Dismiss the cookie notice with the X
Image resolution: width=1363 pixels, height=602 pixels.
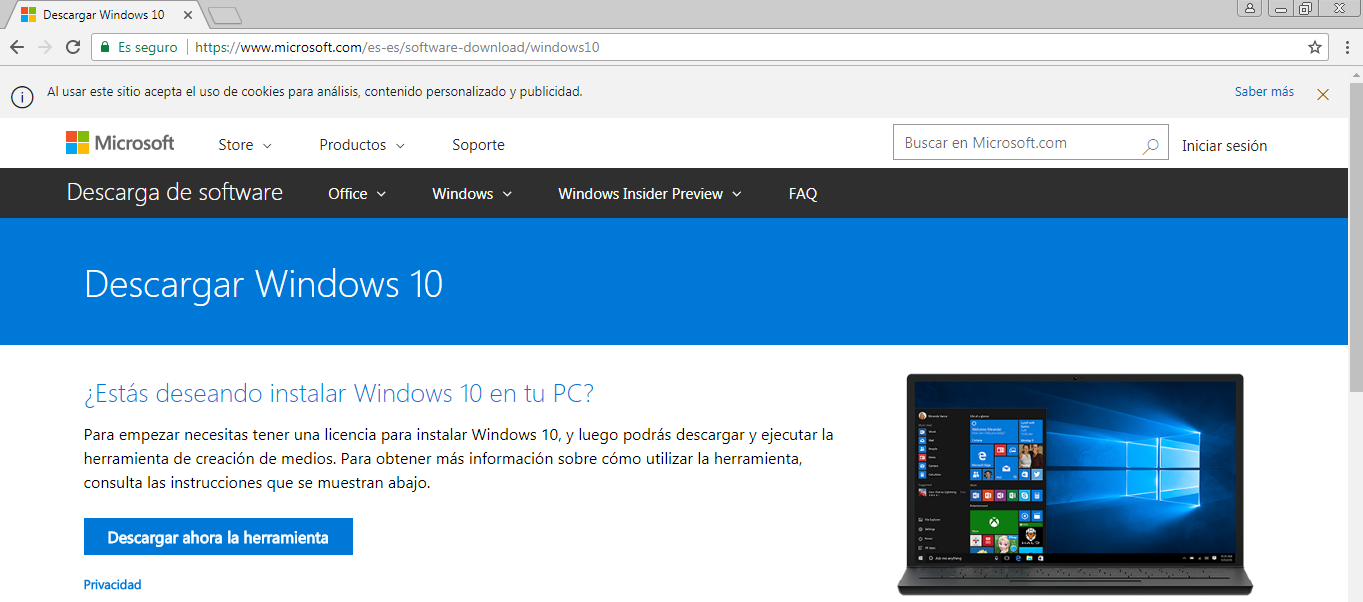coord(1322,94)
